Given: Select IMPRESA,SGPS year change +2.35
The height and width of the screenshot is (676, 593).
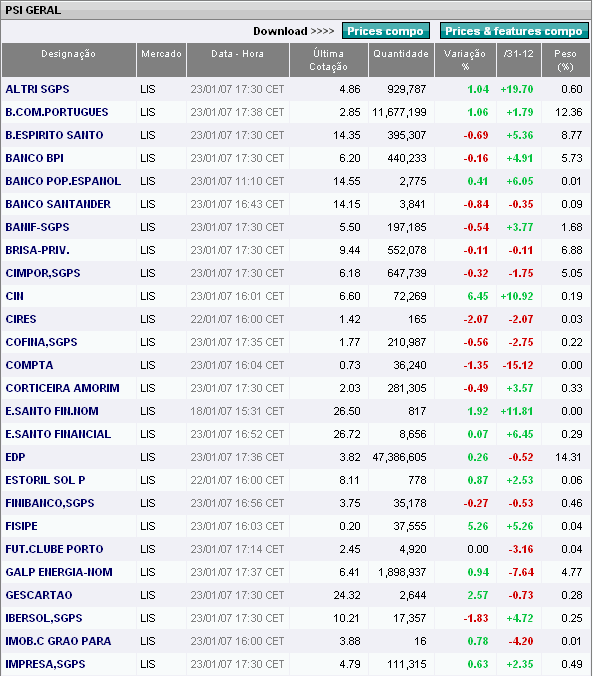Looking at the screenshot, I should [x=520, y=664].
